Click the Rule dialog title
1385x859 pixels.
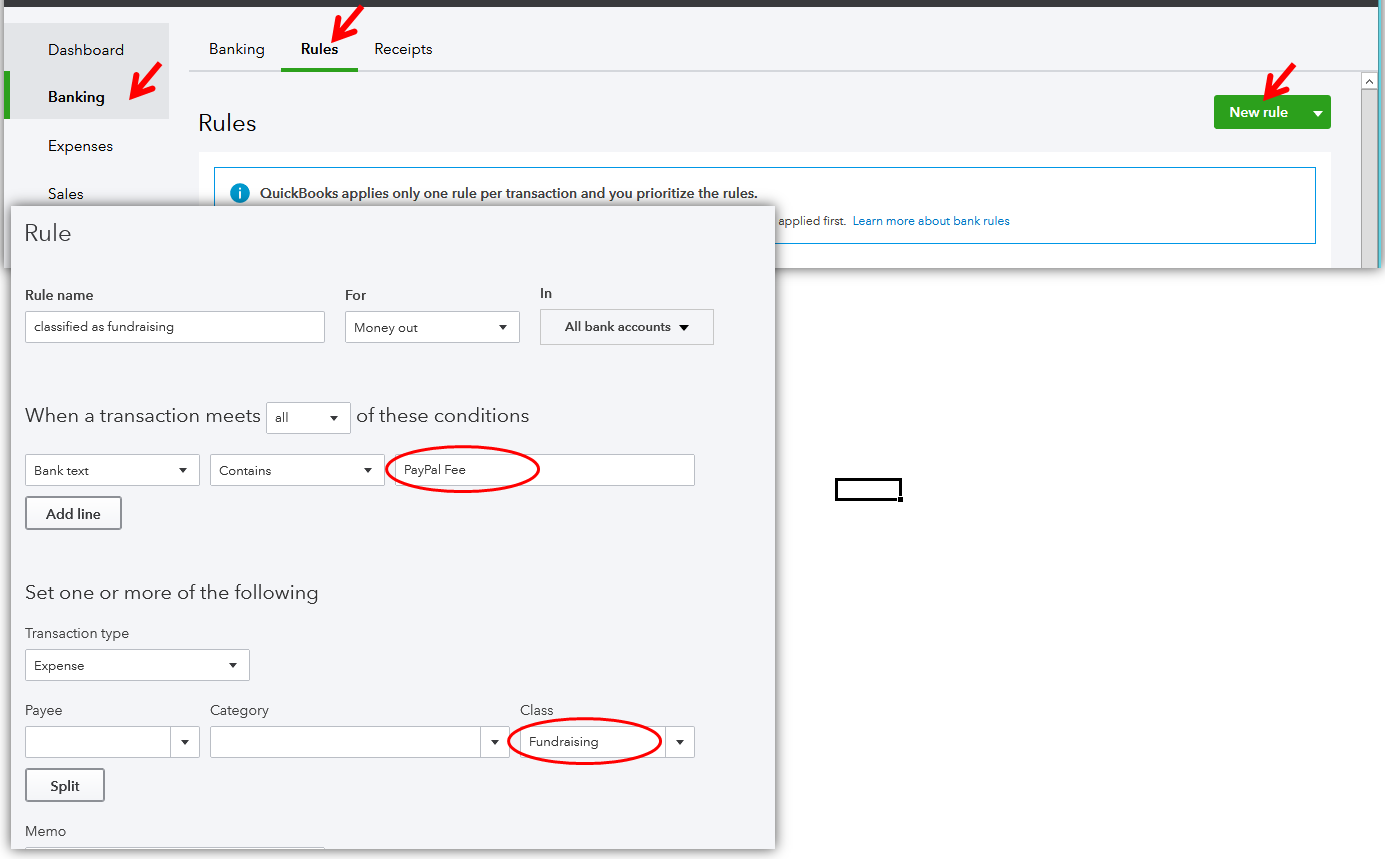(x=48, y=233)
